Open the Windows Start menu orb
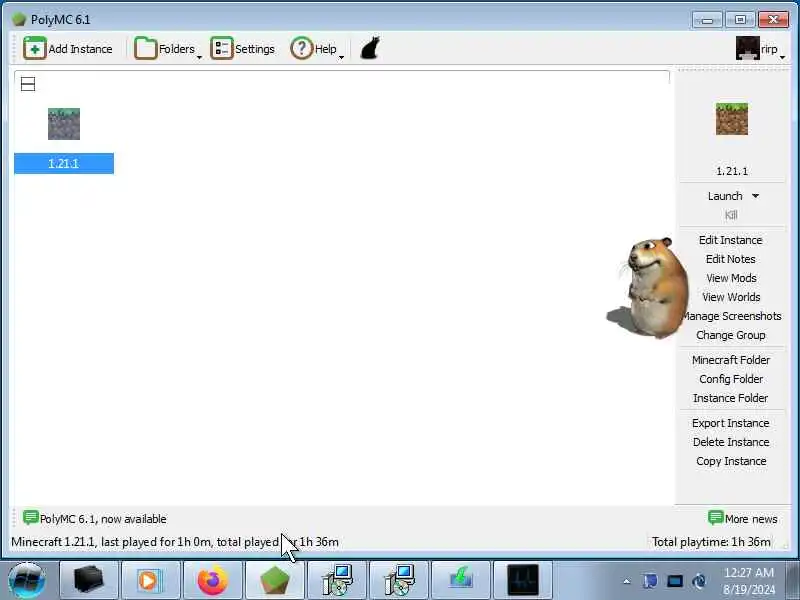Image resolution: width=800 pixels, height=600 pixels. (27, 581)
